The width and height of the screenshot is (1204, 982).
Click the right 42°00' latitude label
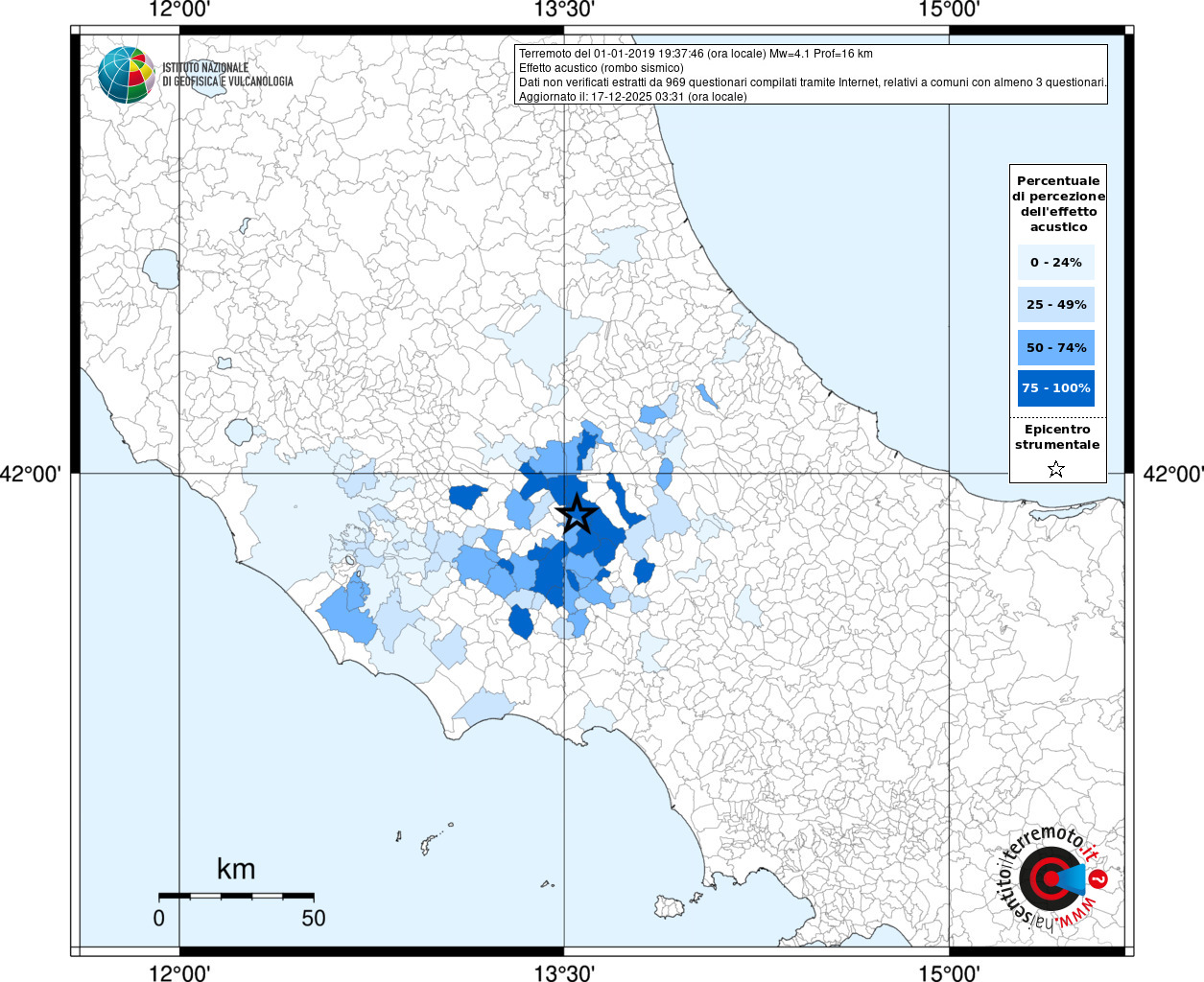coord(1173,474)
